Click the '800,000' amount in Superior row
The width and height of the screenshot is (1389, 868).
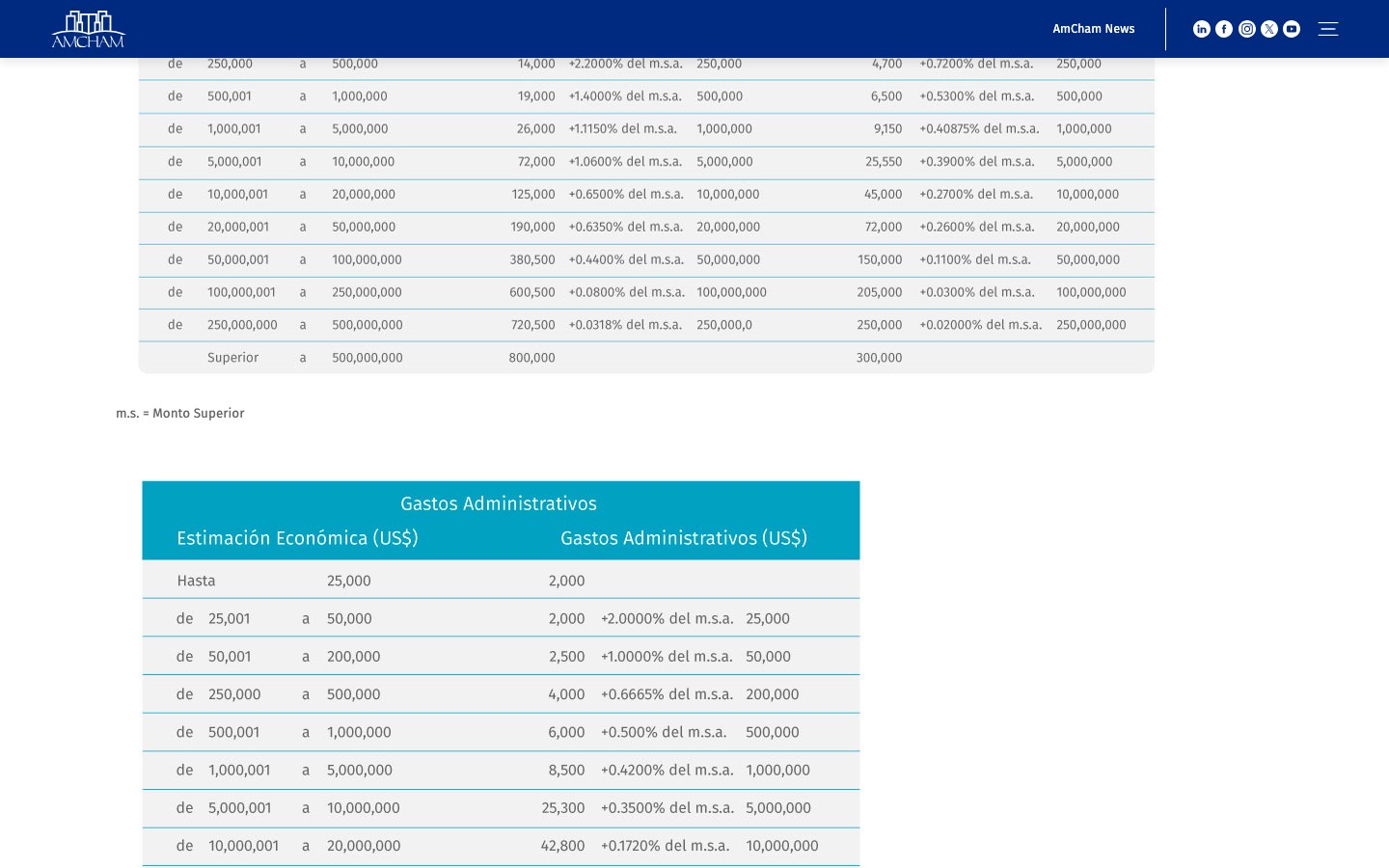[x=531, y=358]
